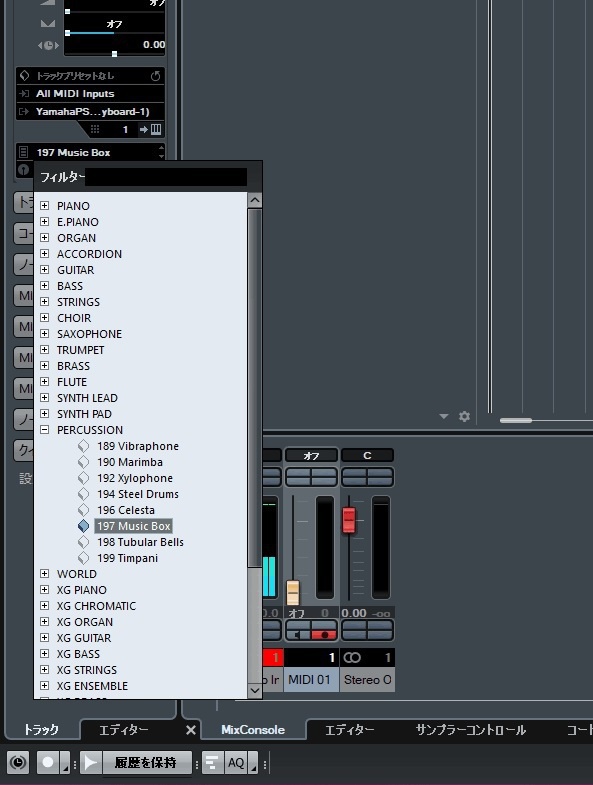The height and width of the screenshot is (785, 593).
Task: Expand the XG PIANO category
Action: [x=45, y=590]
